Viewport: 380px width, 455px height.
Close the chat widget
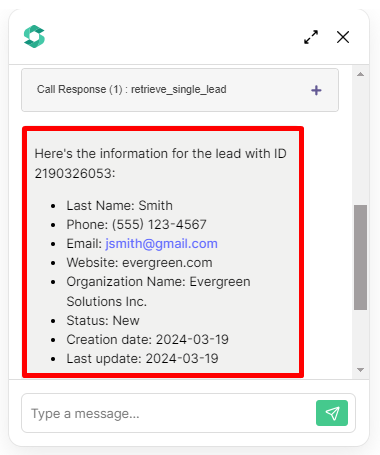343,37
